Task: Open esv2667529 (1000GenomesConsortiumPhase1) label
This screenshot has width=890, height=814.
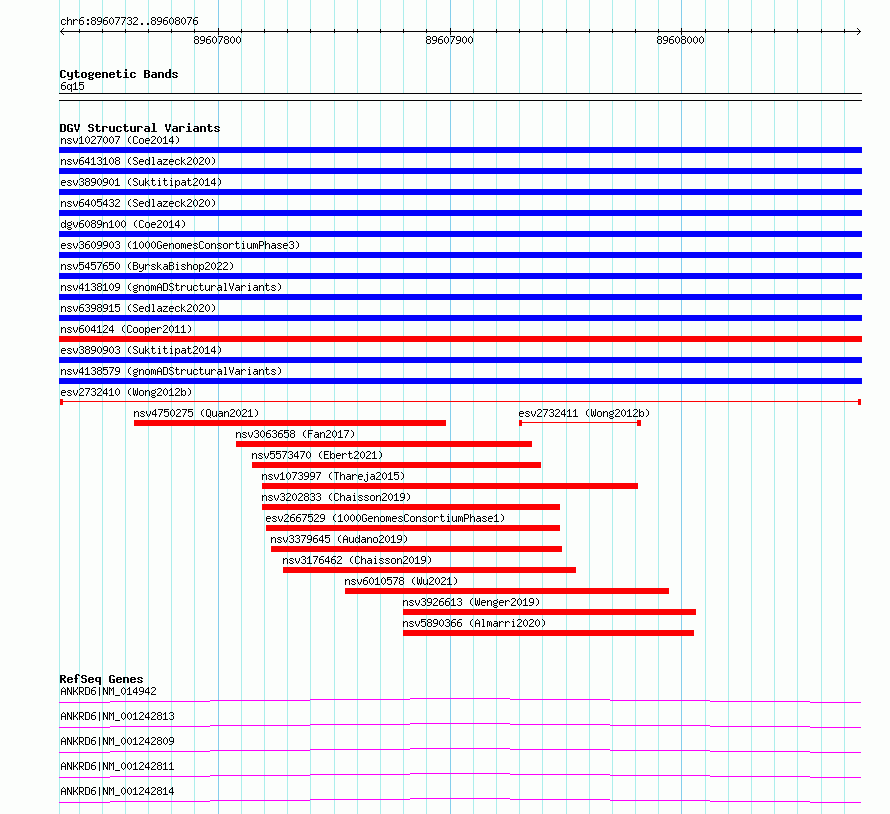Action: click(x=385, y=518)
